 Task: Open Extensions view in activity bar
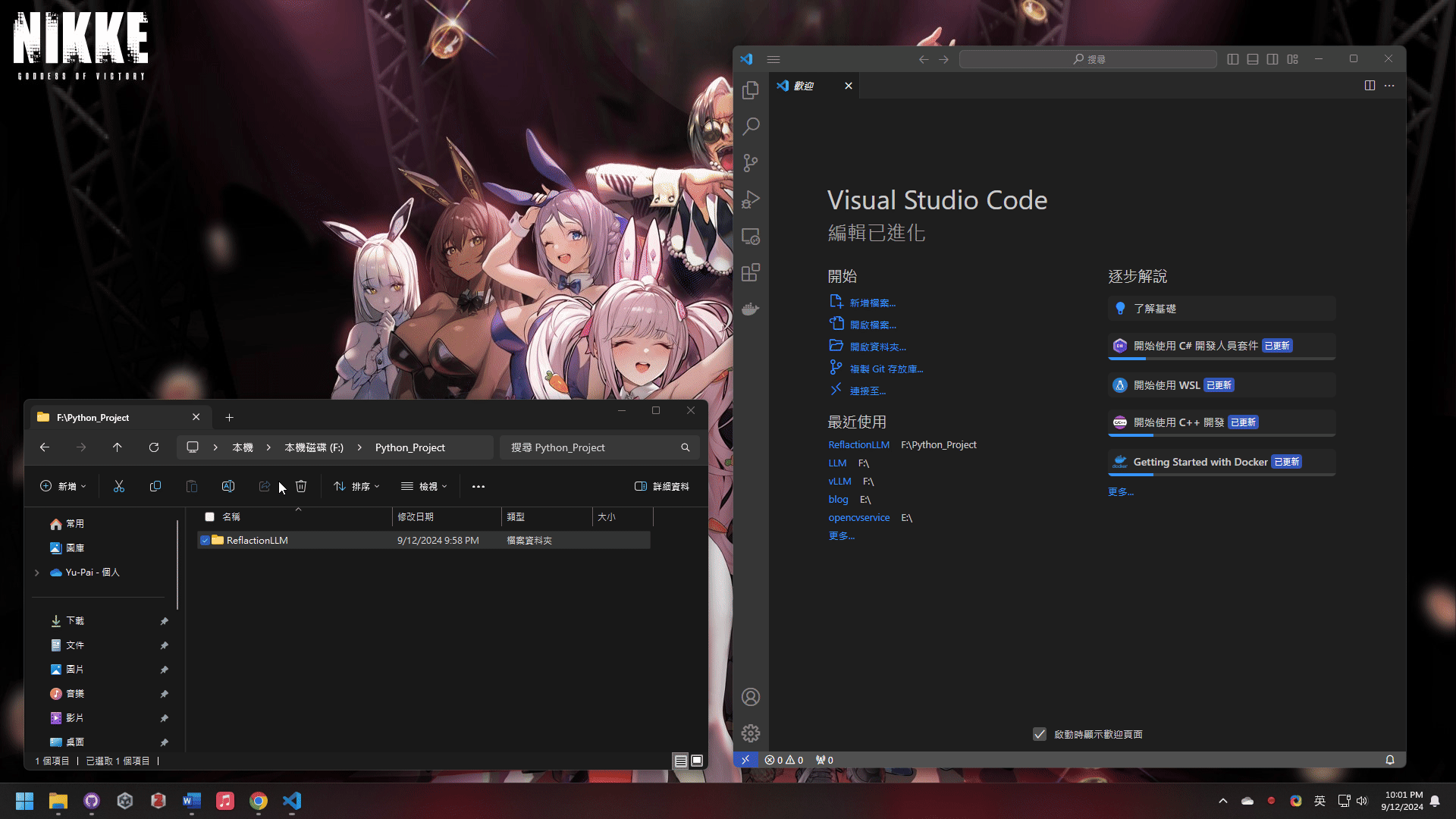point(751,273)
